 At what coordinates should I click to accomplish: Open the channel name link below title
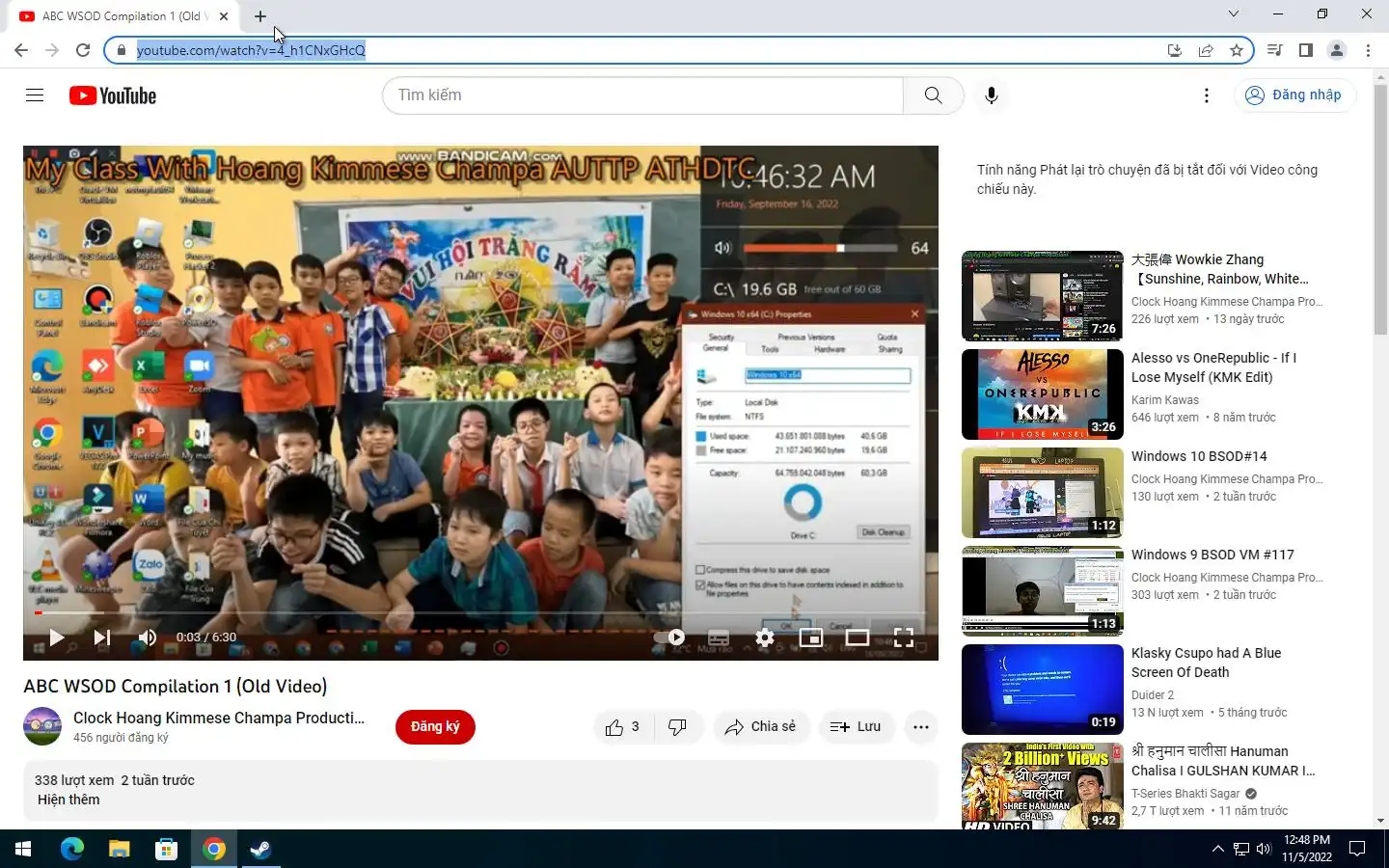[x=219, y=718]
